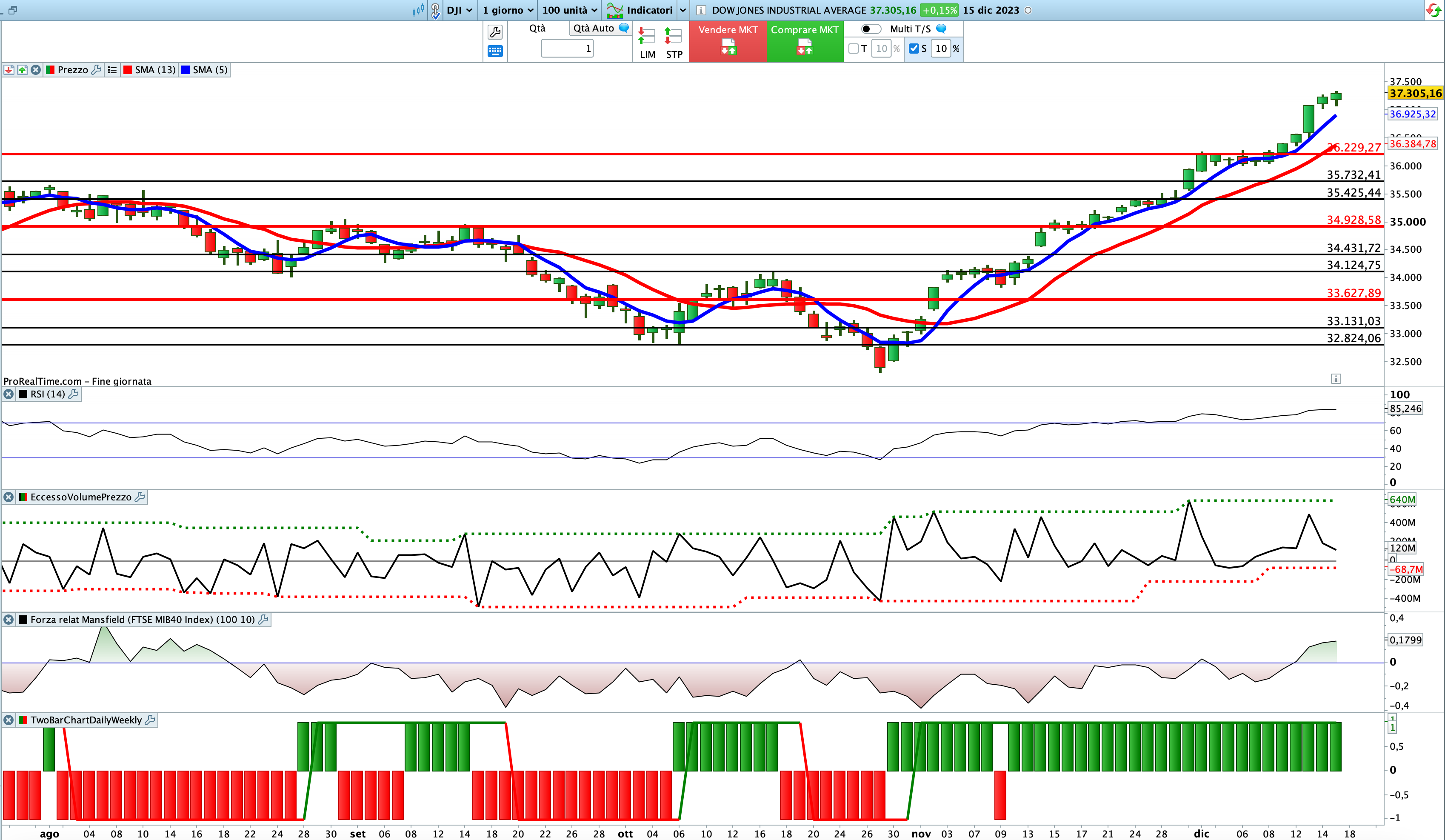Open EccessoVolumePrezzo settings wrench
This screenshot has width=1445, height=840.
pos(139,497)
